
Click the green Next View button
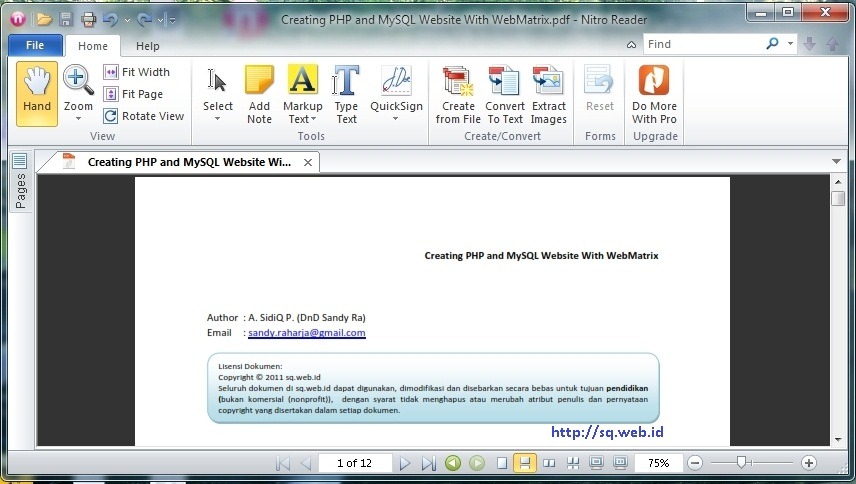pyautogui.click(x=477, y=463)
